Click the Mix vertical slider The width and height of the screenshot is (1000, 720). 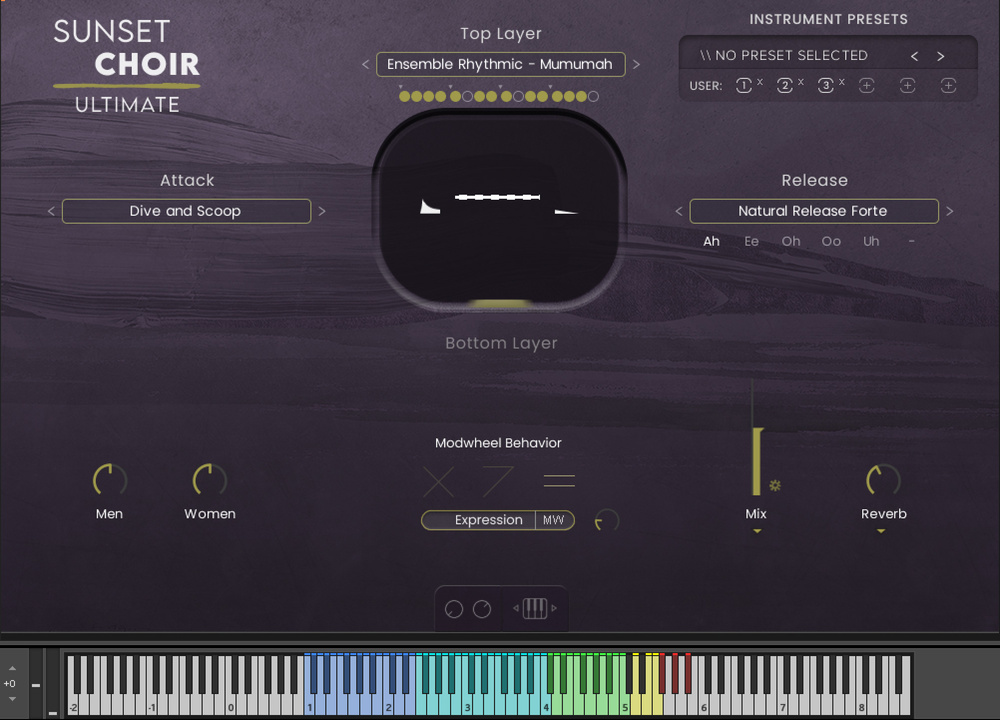click(757, 437)
